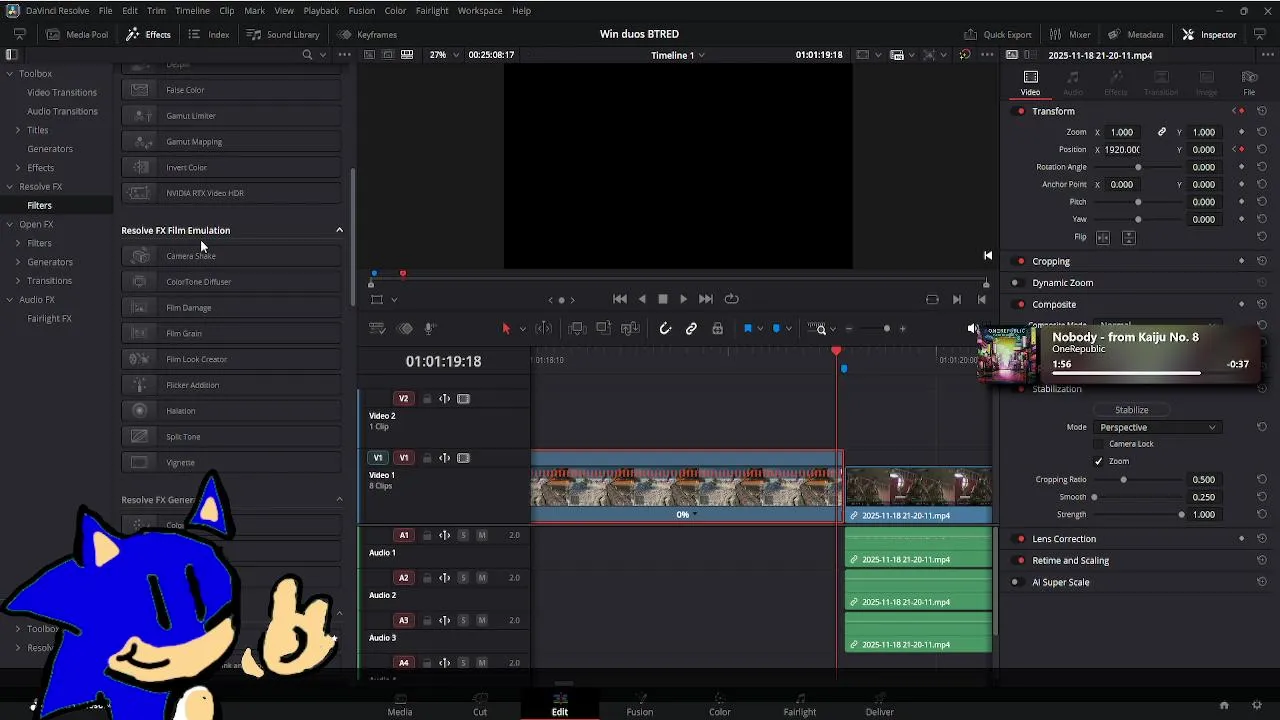Click the blue flag icon
Screen dimensions: 1280x720
click(747, 328)
